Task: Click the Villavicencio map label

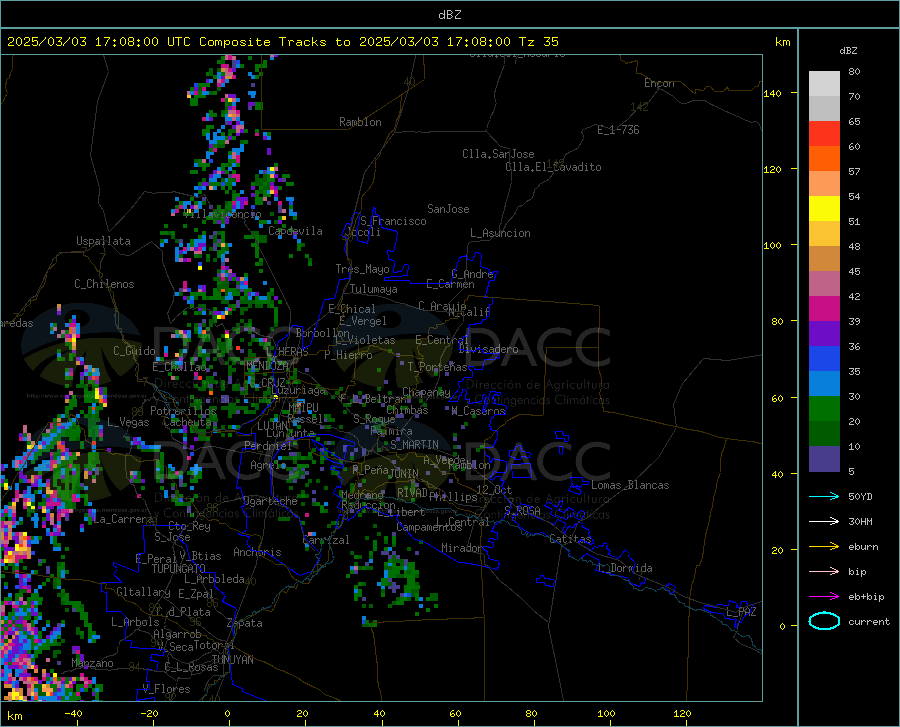Action: 223,214
